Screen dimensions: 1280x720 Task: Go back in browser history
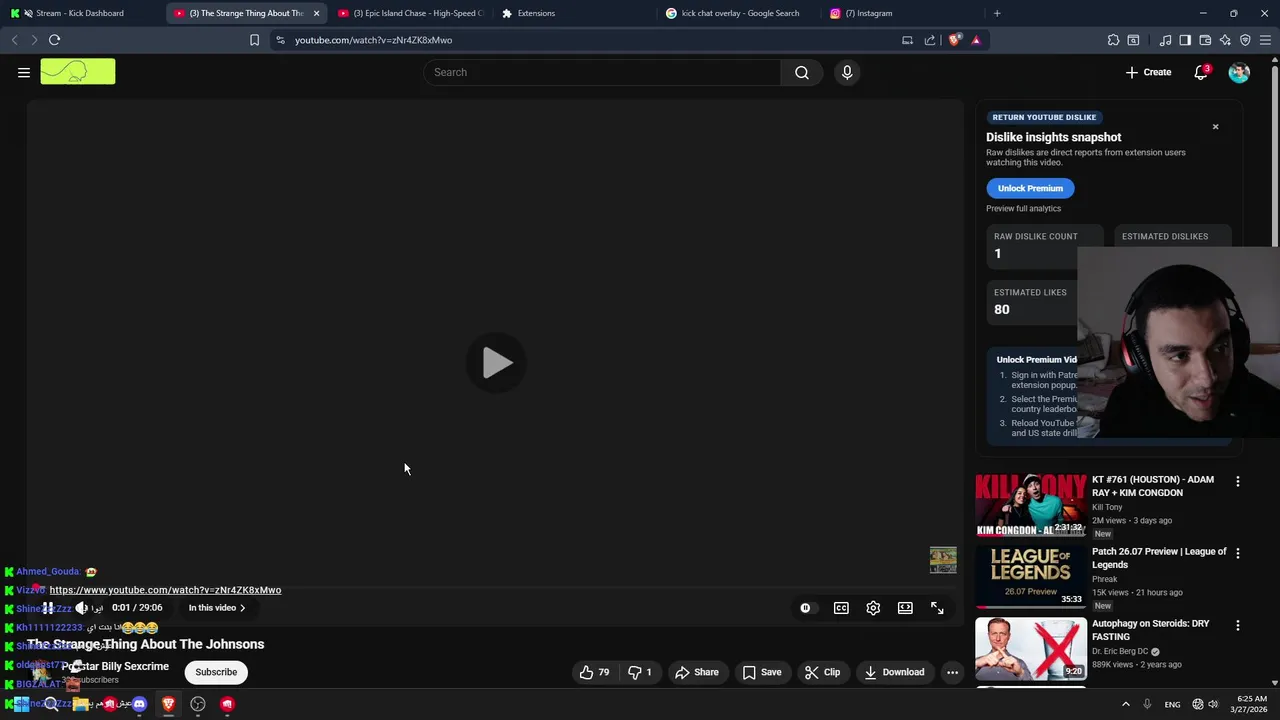tap(14, 40)
